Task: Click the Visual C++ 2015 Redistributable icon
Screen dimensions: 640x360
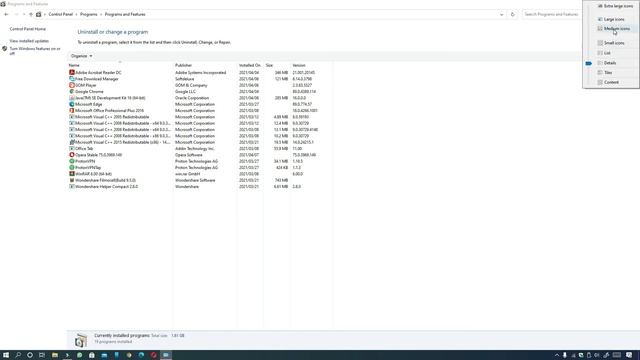Action: 72,142
